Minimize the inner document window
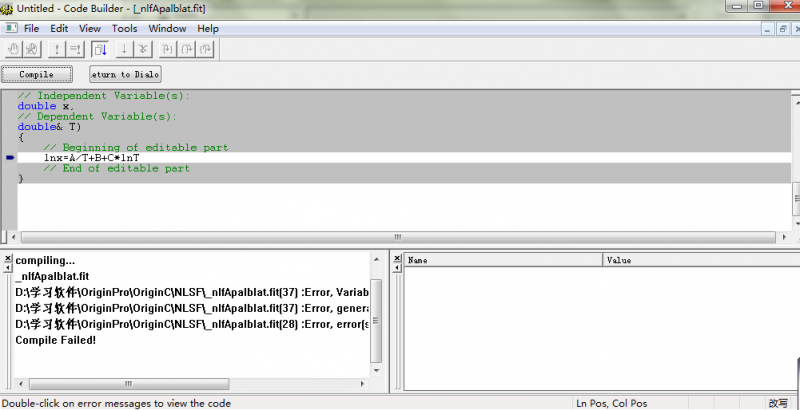Viewport: 800px width, 410px height. [769, 29]
